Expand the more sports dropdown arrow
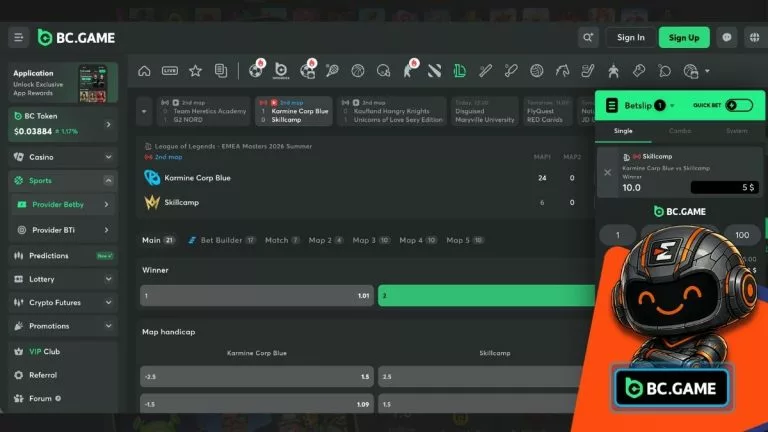768x432 pixels. click(x=707, y=71)
